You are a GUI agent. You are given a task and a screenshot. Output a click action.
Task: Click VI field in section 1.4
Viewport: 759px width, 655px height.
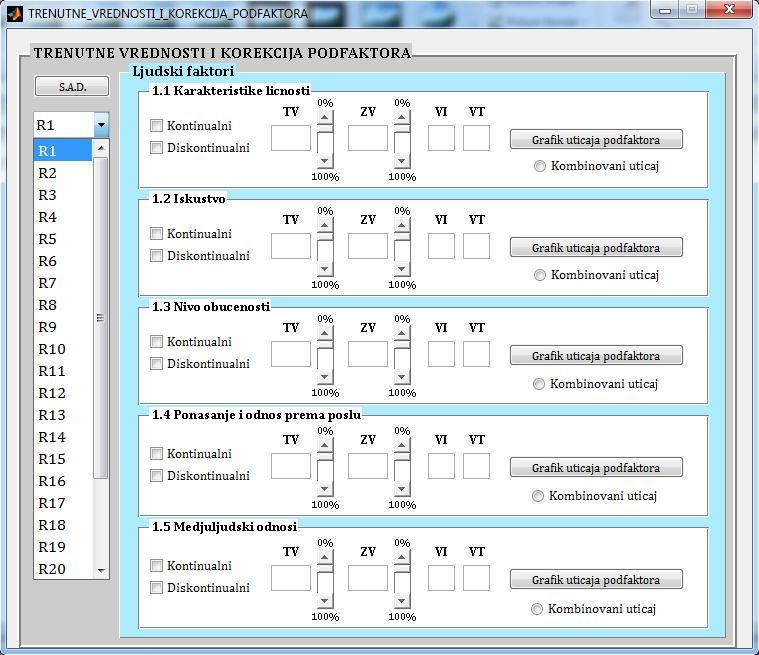coord(441,466)
